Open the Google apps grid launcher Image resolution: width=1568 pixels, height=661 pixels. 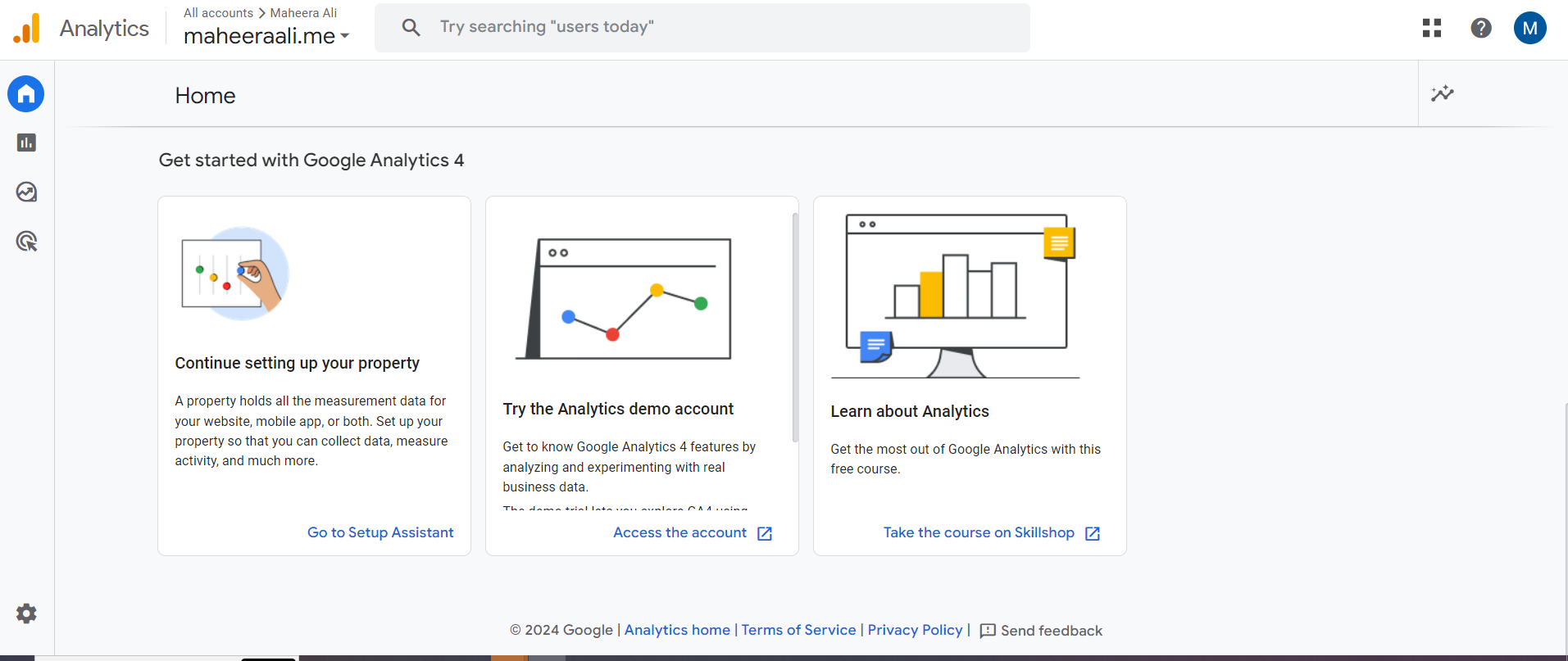(1431, 27)
